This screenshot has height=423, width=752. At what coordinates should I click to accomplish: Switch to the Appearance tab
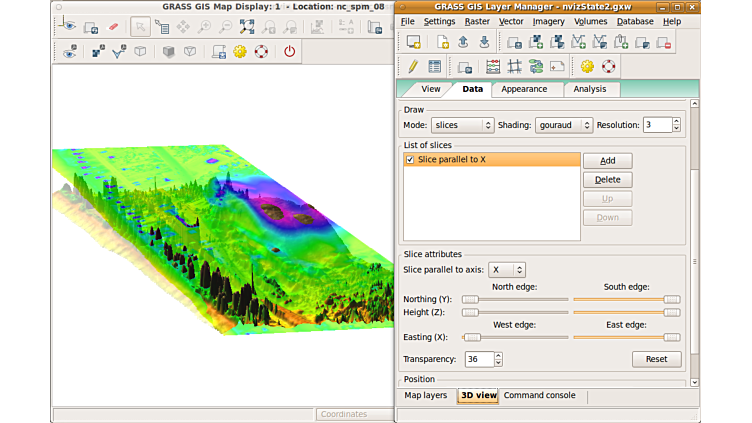[524, 89]
